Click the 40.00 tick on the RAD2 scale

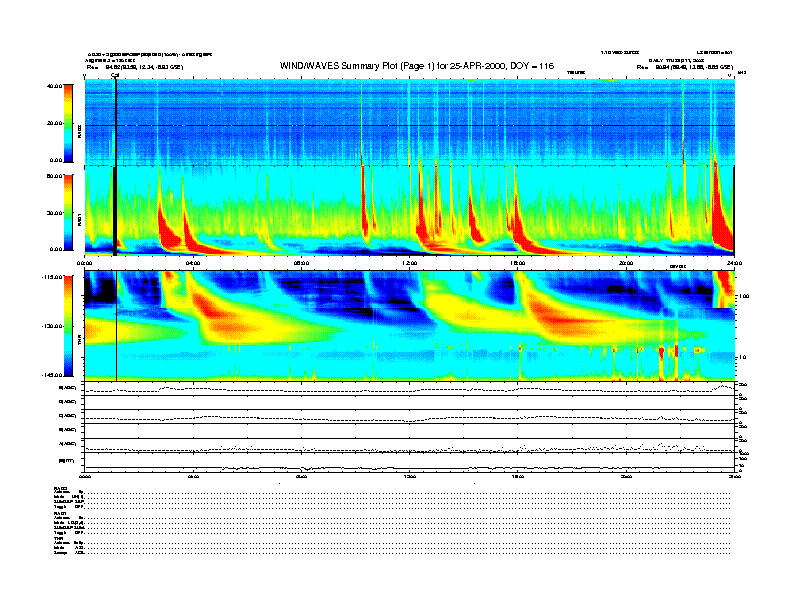click(x=54, y=86)
